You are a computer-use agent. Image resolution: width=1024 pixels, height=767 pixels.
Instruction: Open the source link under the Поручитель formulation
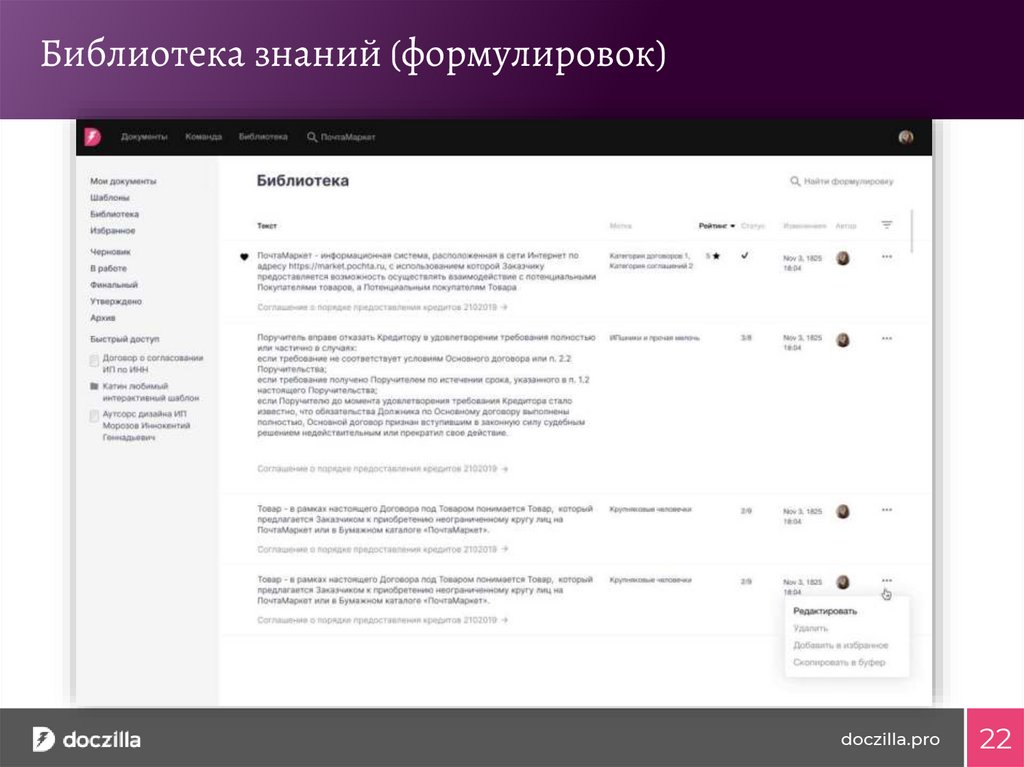coord(382,468)
